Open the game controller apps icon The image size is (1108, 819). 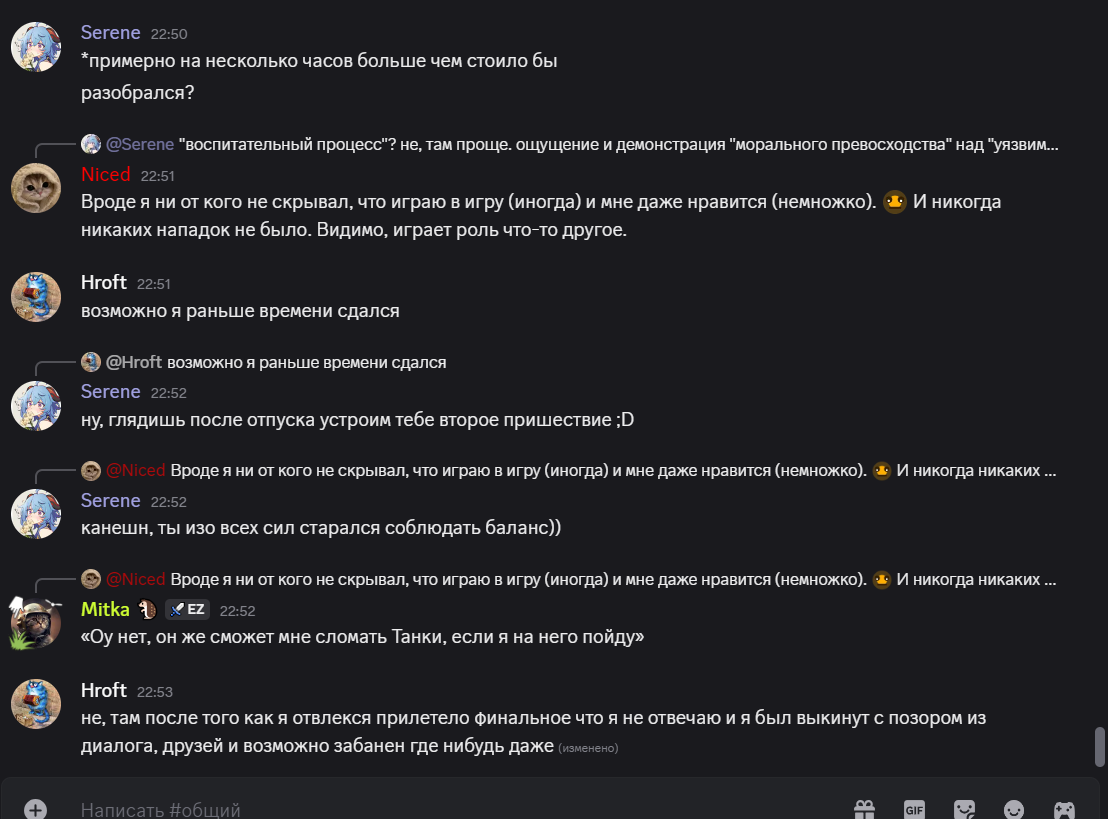click(x=1064, y=810)
